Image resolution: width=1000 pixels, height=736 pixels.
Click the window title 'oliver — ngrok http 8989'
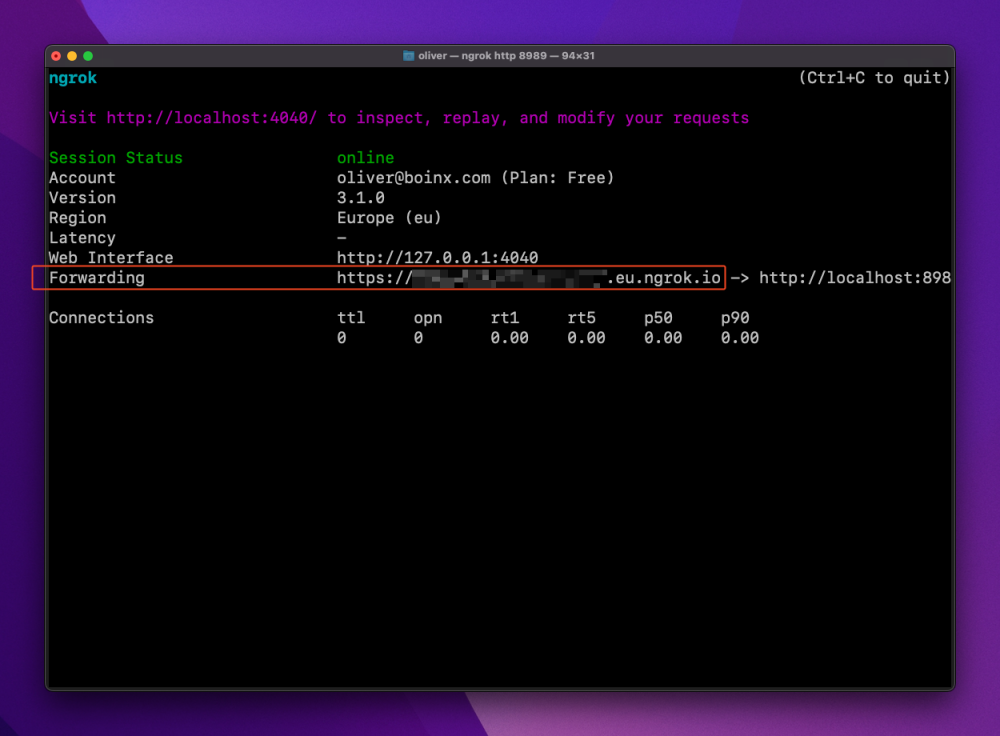point(482,56)
